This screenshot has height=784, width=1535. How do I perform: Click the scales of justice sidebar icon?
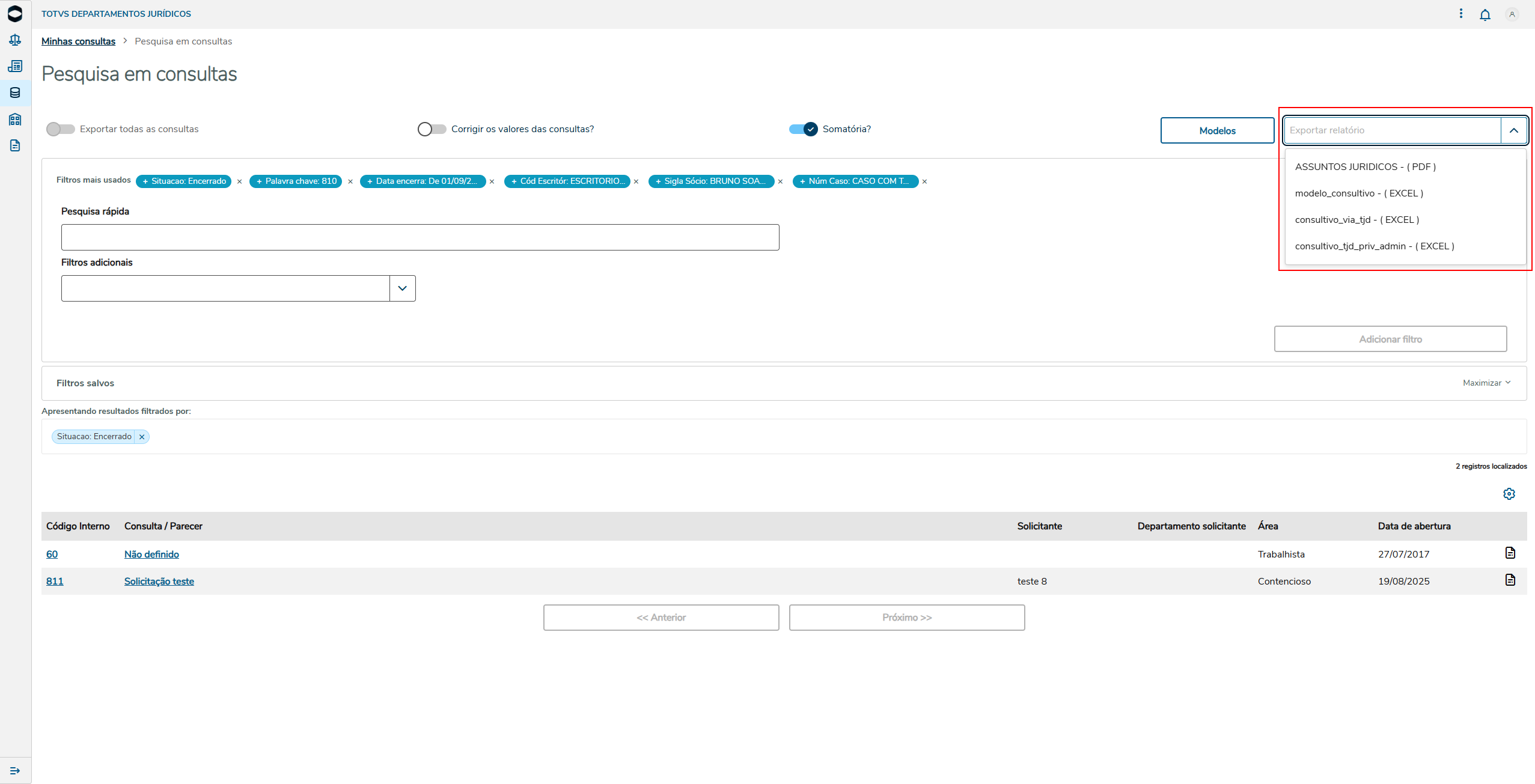pyautogui.click(x=15, y=40)
